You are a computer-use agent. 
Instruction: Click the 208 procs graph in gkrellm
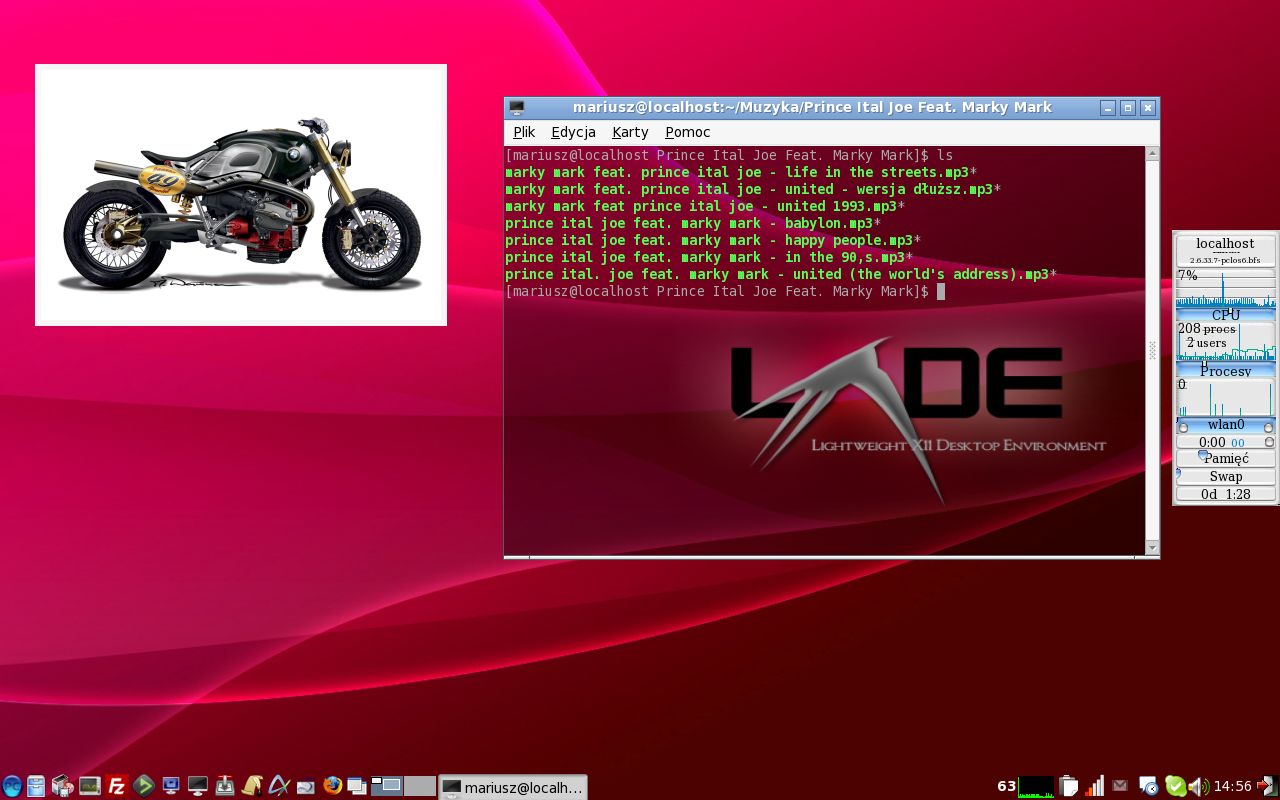[x=1225, y=341]
